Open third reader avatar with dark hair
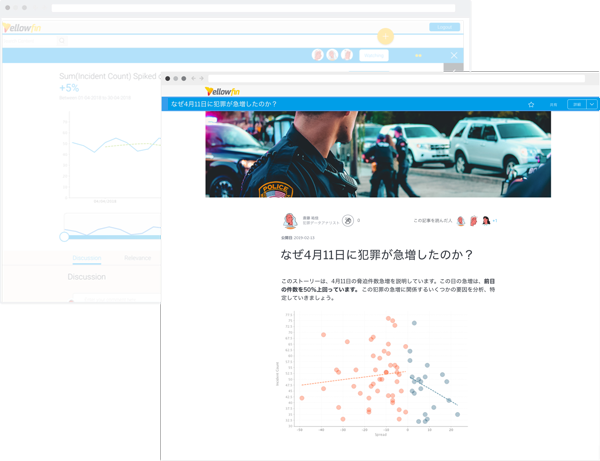This screenshot has width=600, height=461. 486,221
